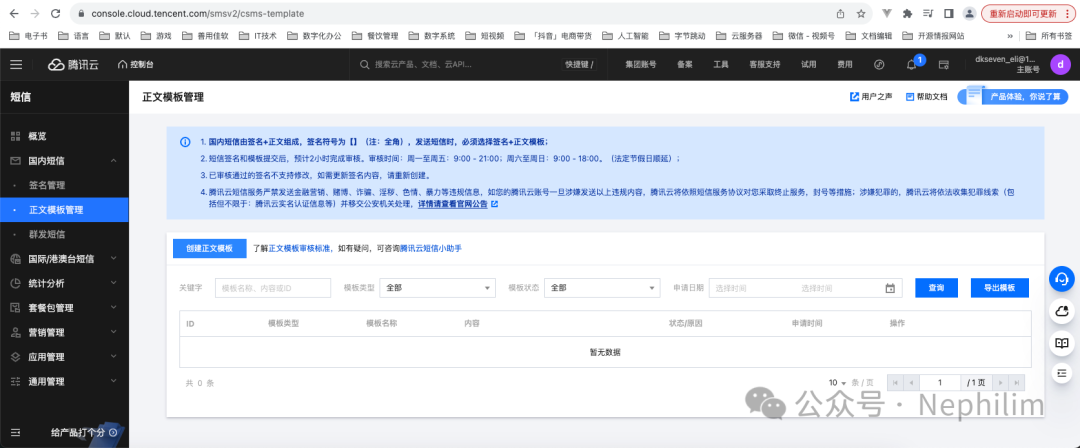Viewport: 1080px width, 448px height.
Task: Open the 控制台 home link
Action: pos(136,64)
